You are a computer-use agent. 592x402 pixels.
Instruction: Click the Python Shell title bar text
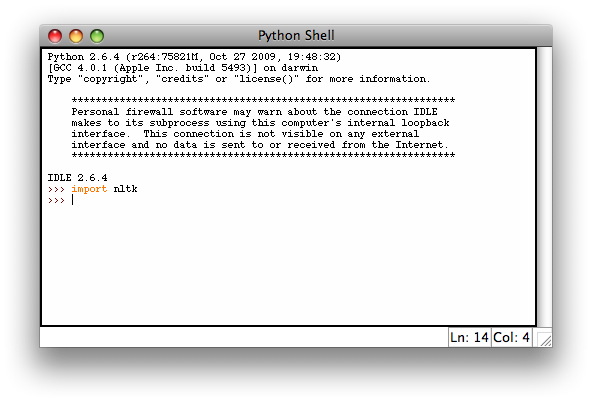(x=296, y=35)
